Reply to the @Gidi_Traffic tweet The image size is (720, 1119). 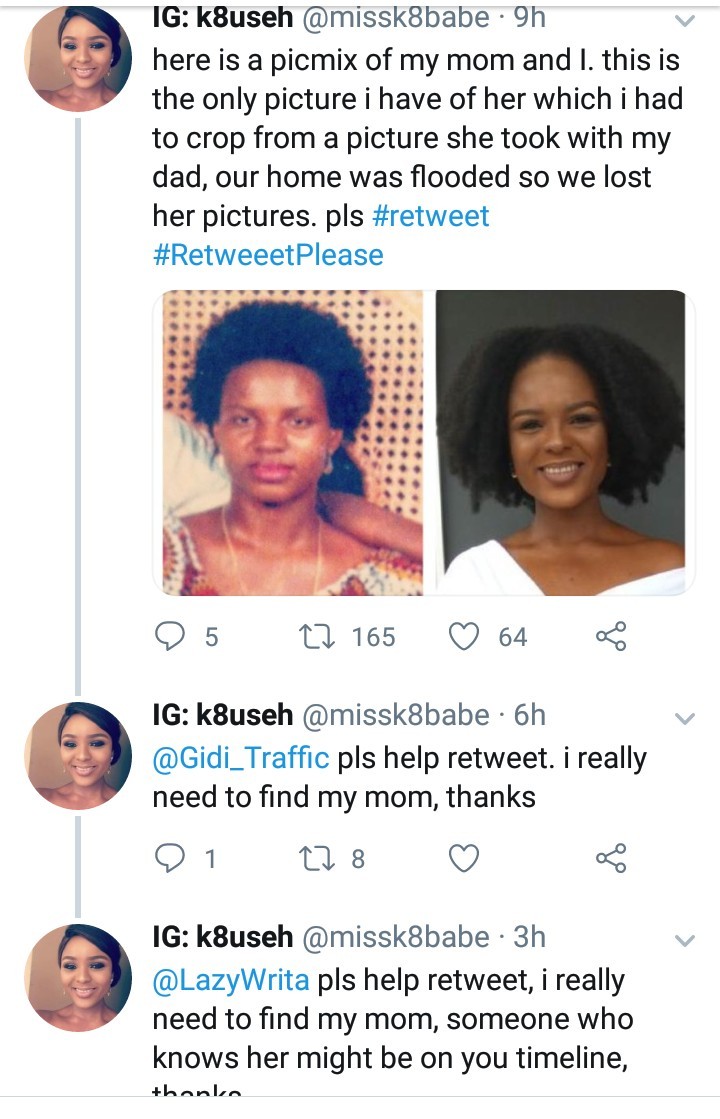tap(172, 858)
